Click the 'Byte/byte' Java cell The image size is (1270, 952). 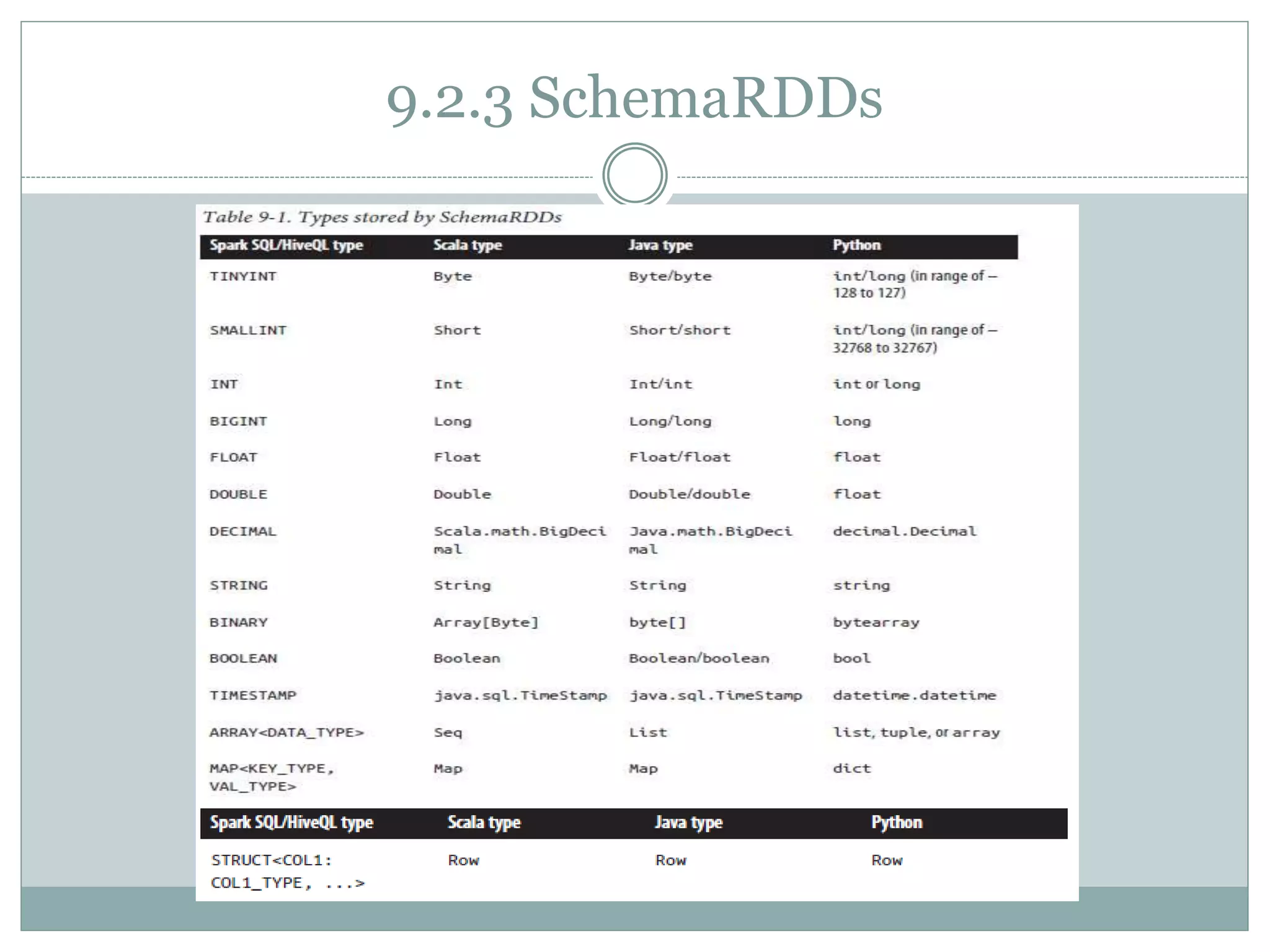[x=670, y=276]
